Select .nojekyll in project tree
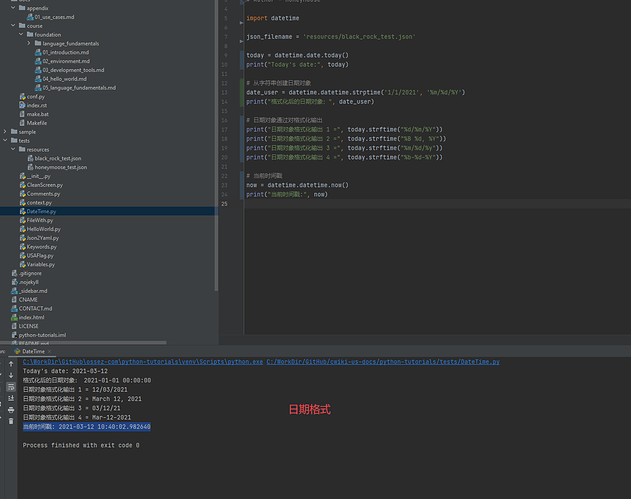 (x=29, y=282)
